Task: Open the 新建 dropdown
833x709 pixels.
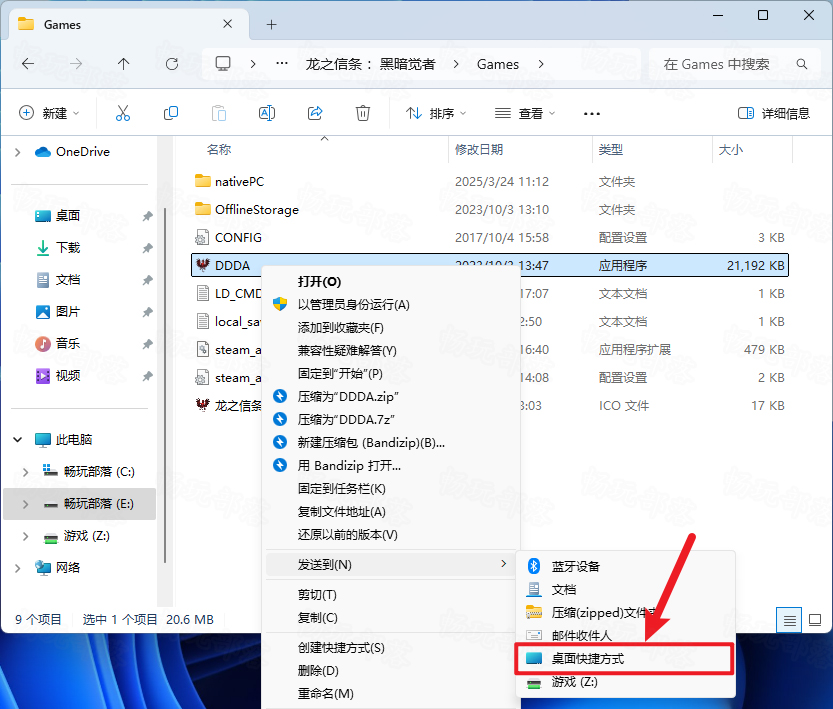Action: pos(49,113)
